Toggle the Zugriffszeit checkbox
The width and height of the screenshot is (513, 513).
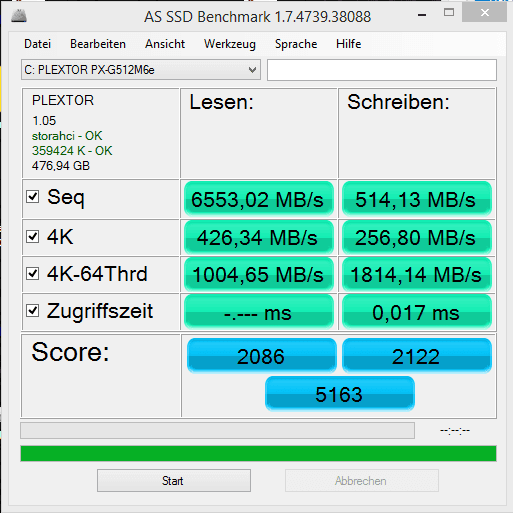click(33, 311)
